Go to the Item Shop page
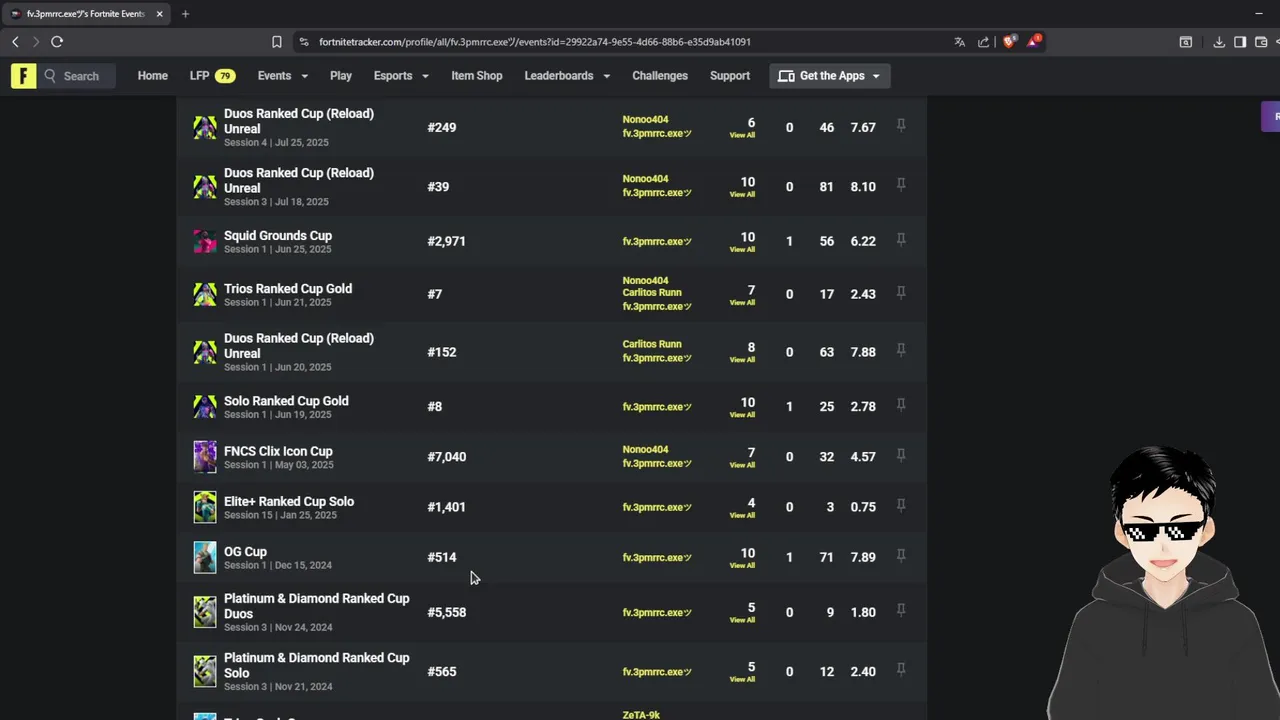 tap(476, 76)
